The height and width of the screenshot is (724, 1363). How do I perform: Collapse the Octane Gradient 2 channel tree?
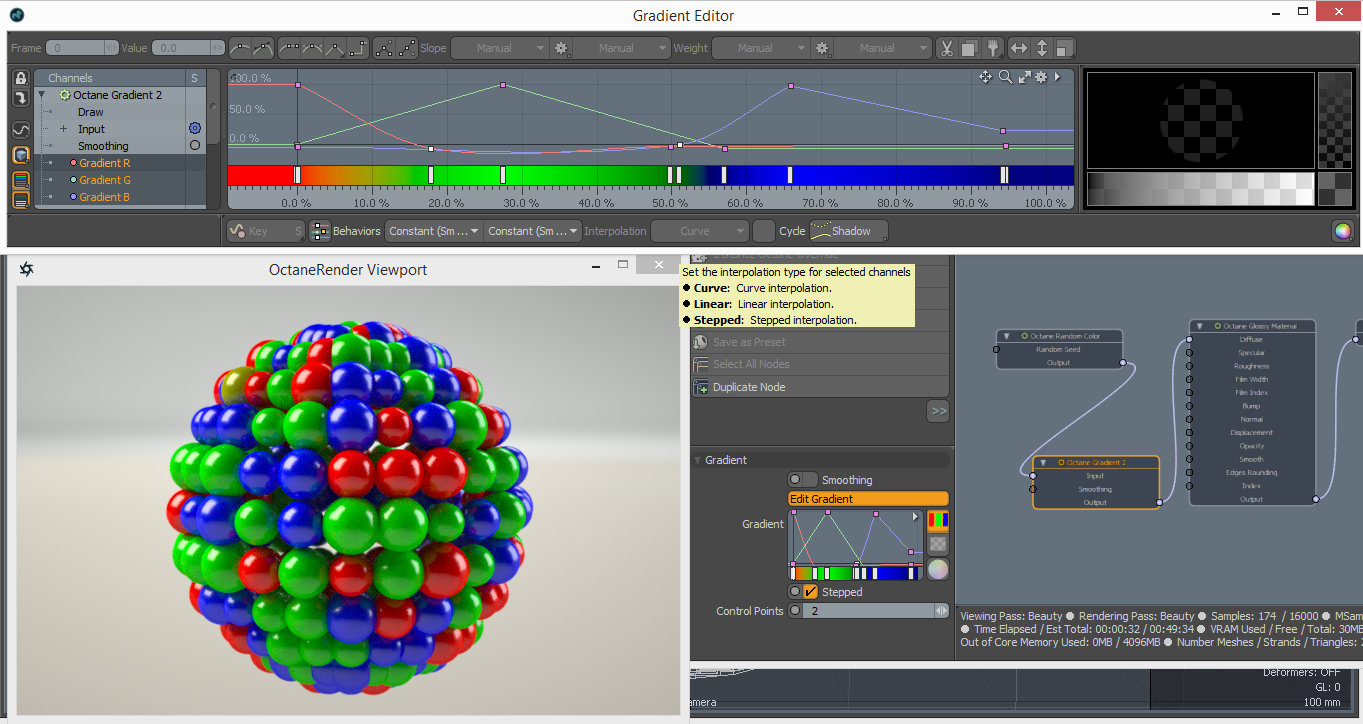tap(42, 95)
